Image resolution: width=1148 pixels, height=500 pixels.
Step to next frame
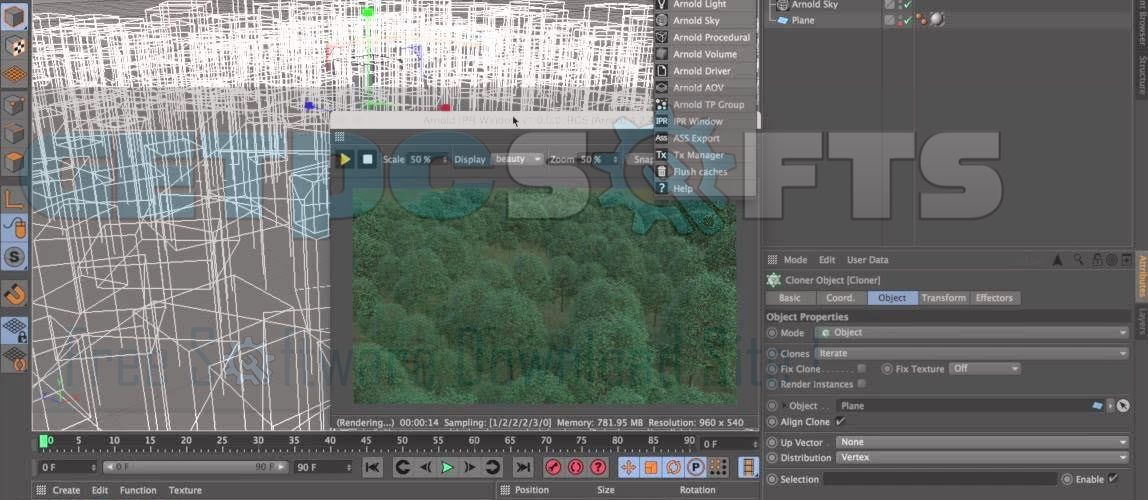point(470,467)
